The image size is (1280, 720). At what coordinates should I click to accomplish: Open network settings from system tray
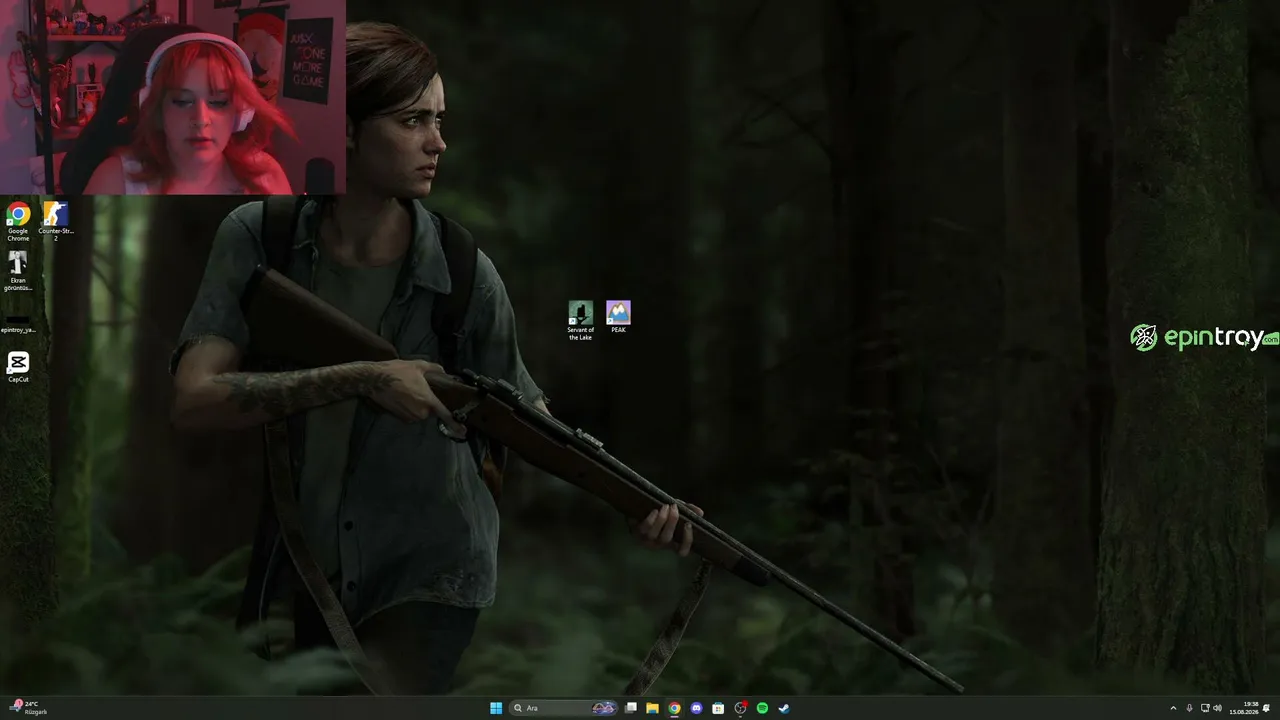click(x=1205, y=708)
